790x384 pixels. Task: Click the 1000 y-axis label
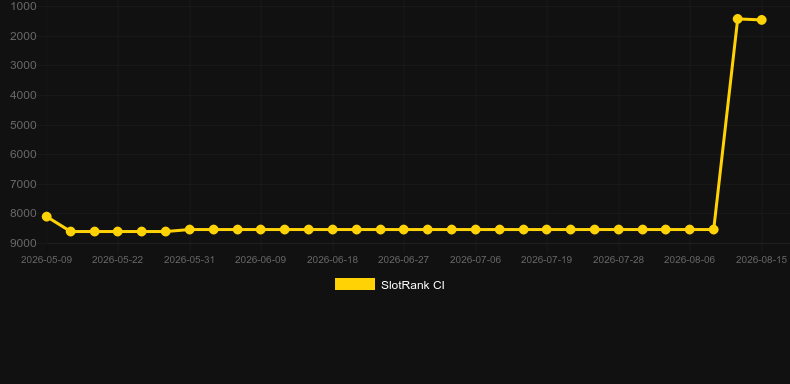tap(23, 6)
